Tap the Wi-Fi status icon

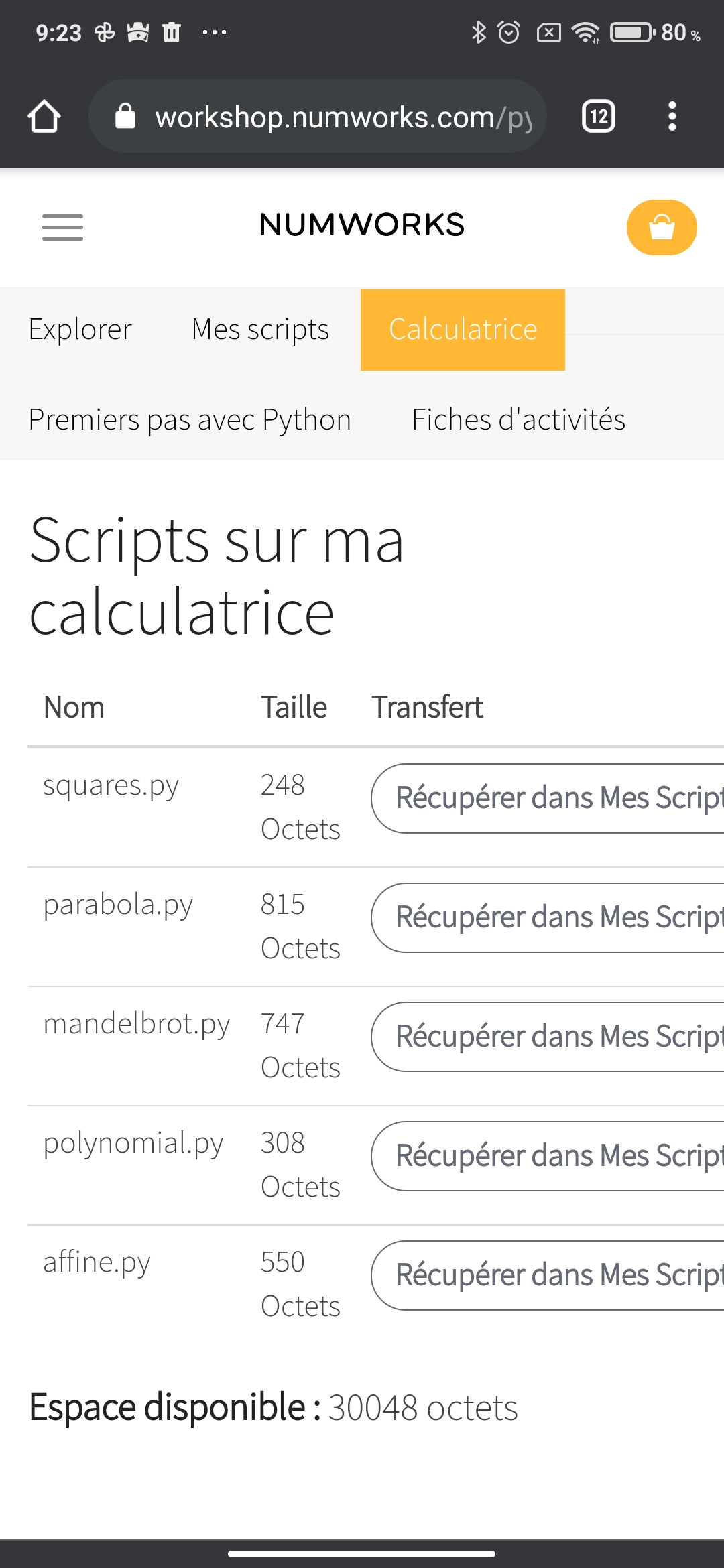click(585, 32)
